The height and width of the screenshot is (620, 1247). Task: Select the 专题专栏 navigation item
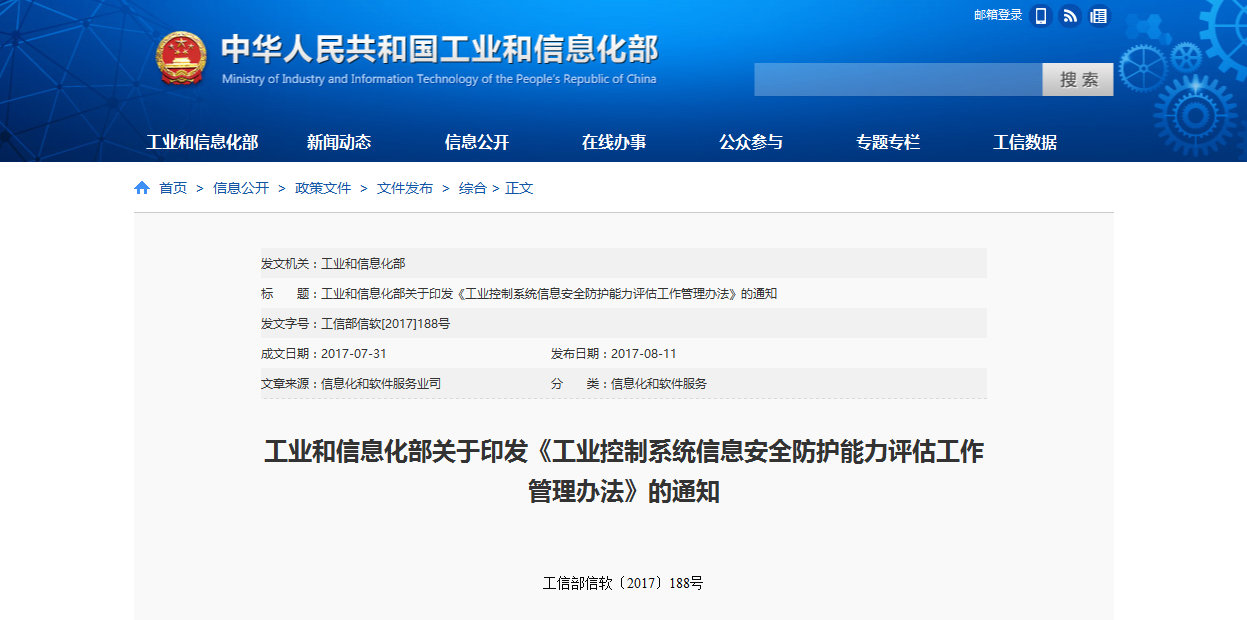pos(888,142)
